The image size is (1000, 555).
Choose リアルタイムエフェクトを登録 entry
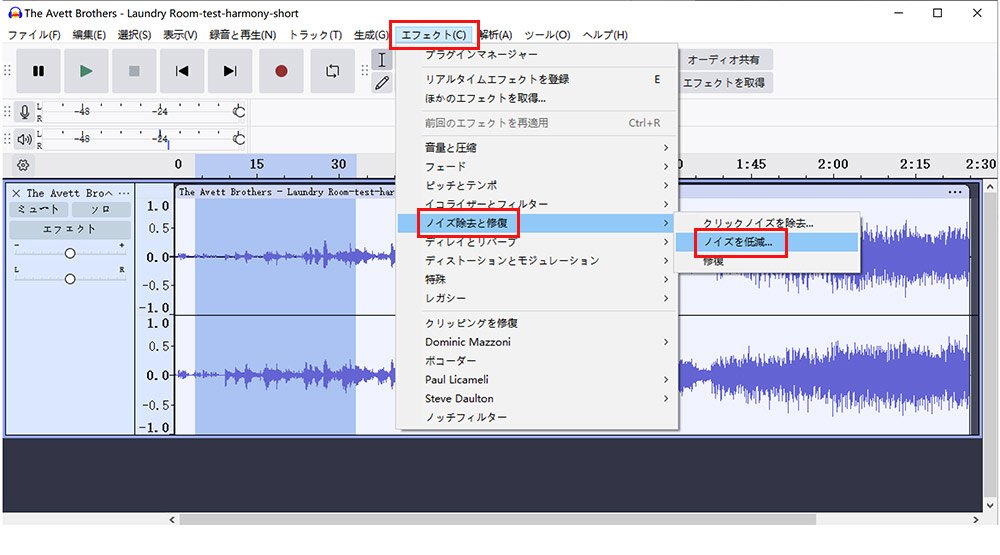(x=536, y=79)
